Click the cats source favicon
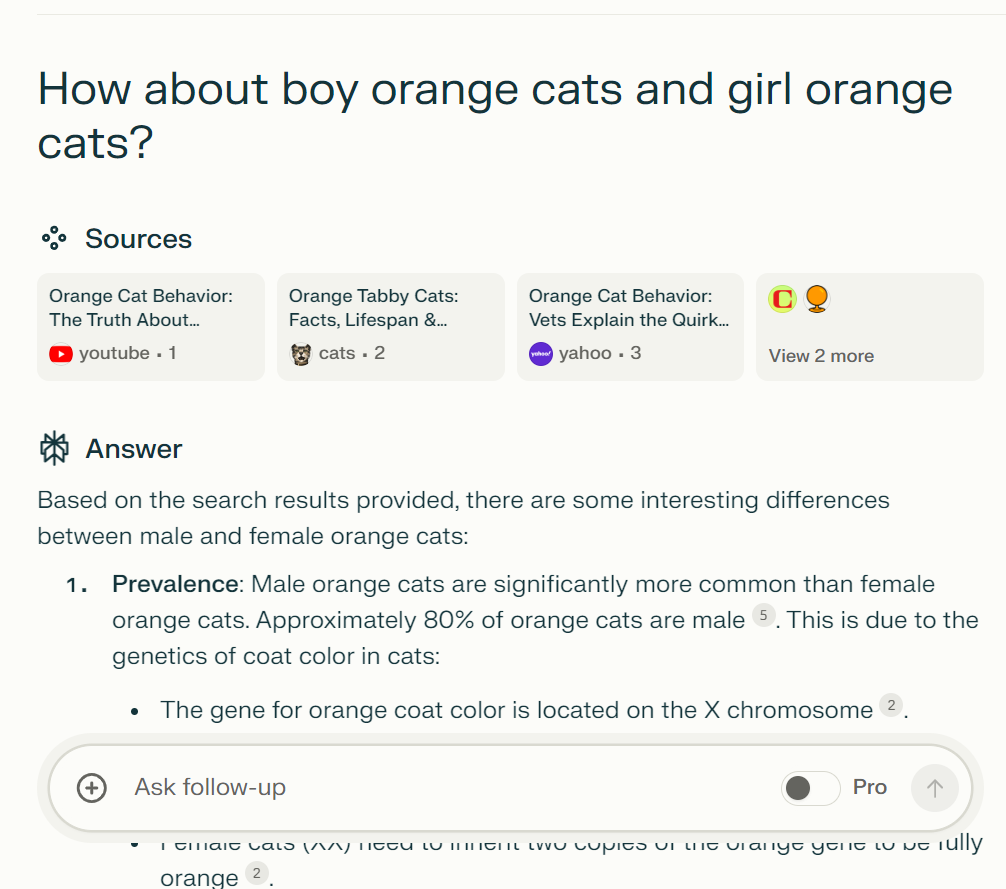The width and height of the screenshot is (1006, 889). 301,354
